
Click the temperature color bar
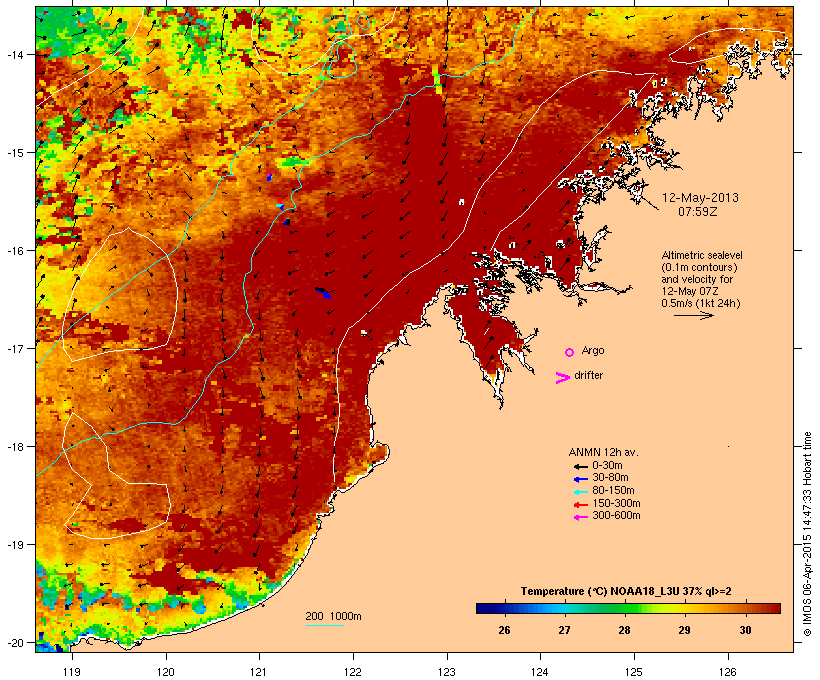(x=628, y=608)
